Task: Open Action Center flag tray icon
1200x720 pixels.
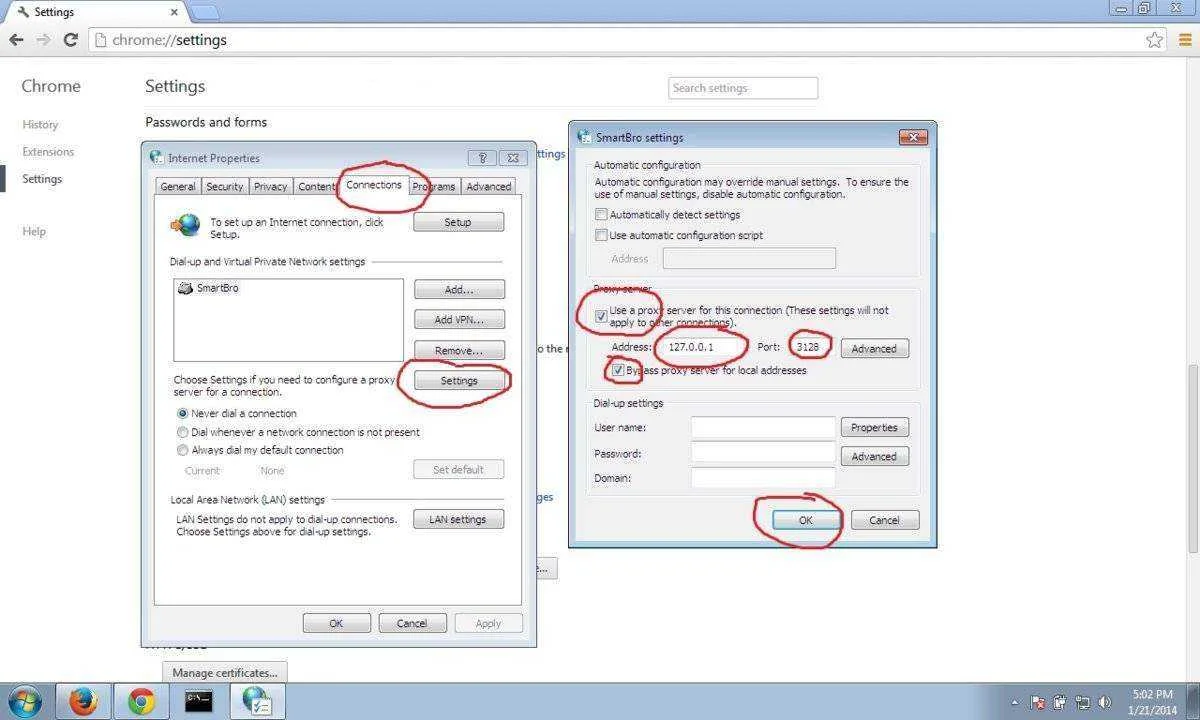Action: point(1038,703)
